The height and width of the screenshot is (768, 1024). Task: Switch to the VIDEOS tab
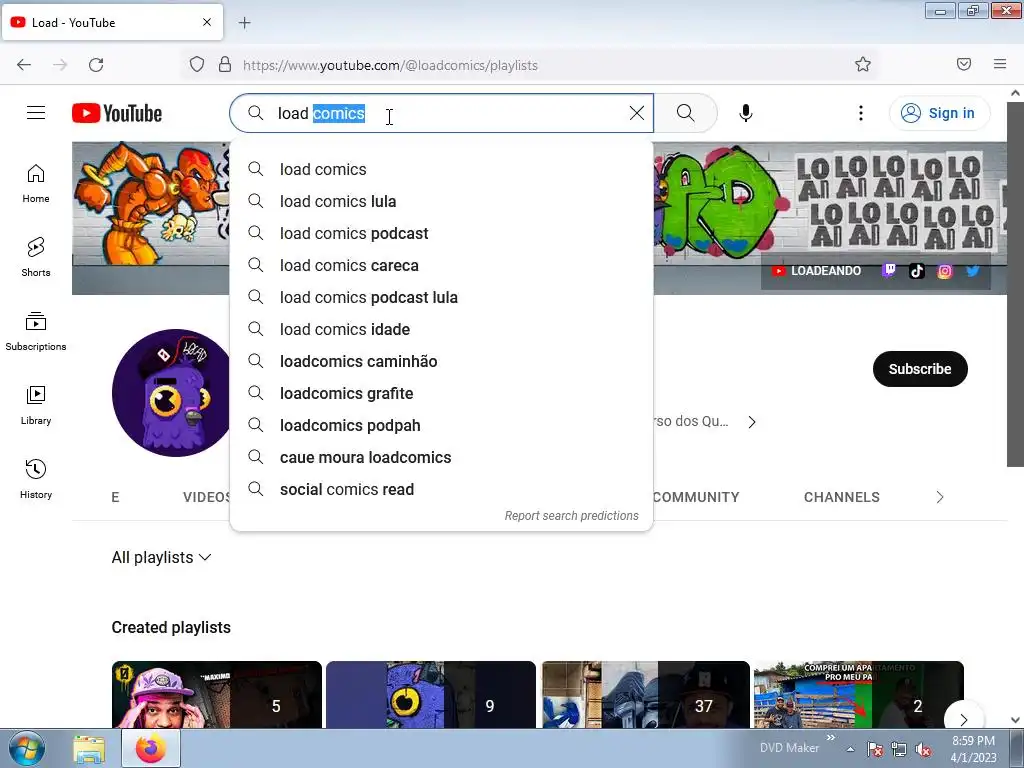coord(206,497)
